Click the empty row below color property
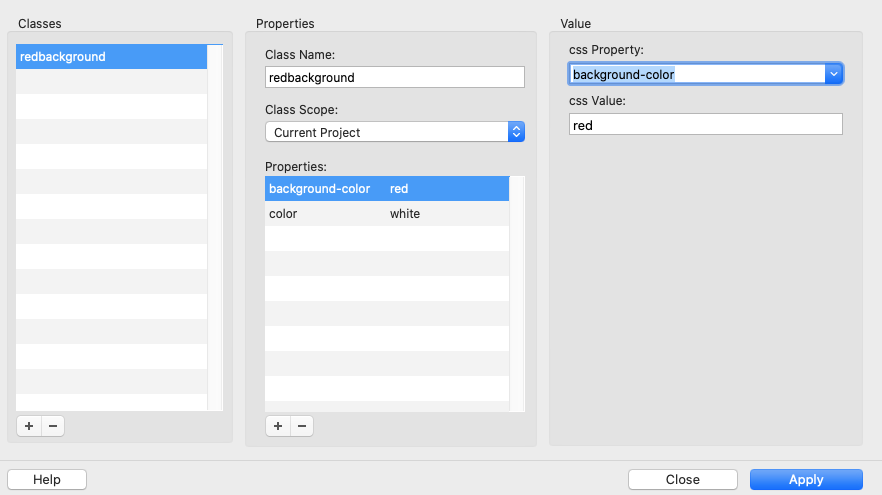Screen dimensions: 882x495 (x=386, y=239)
